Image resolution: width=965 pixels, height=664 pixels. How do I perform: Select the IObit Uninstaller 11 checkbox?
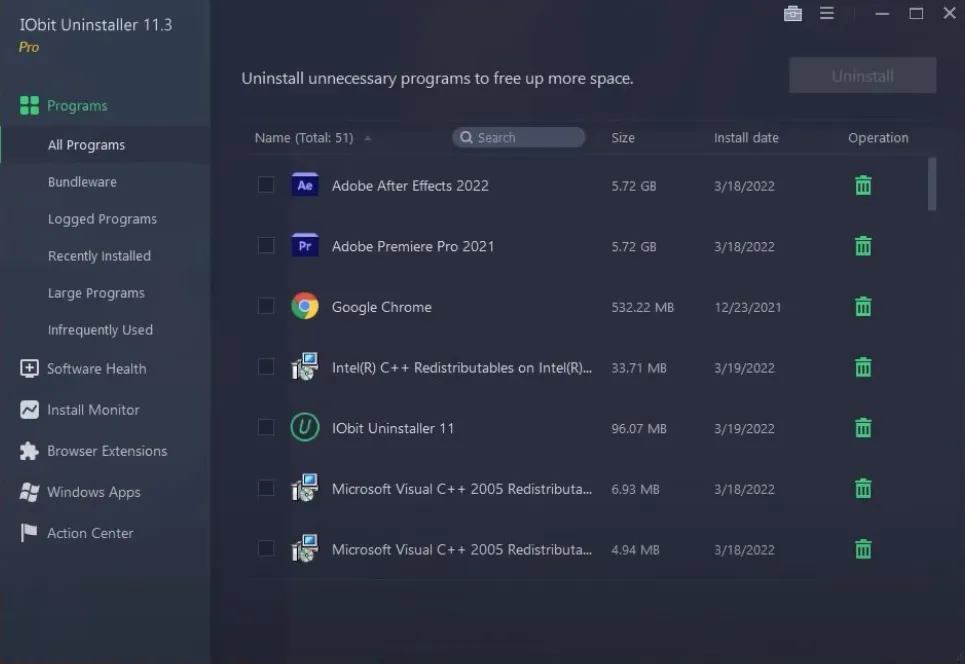point(266,427)
